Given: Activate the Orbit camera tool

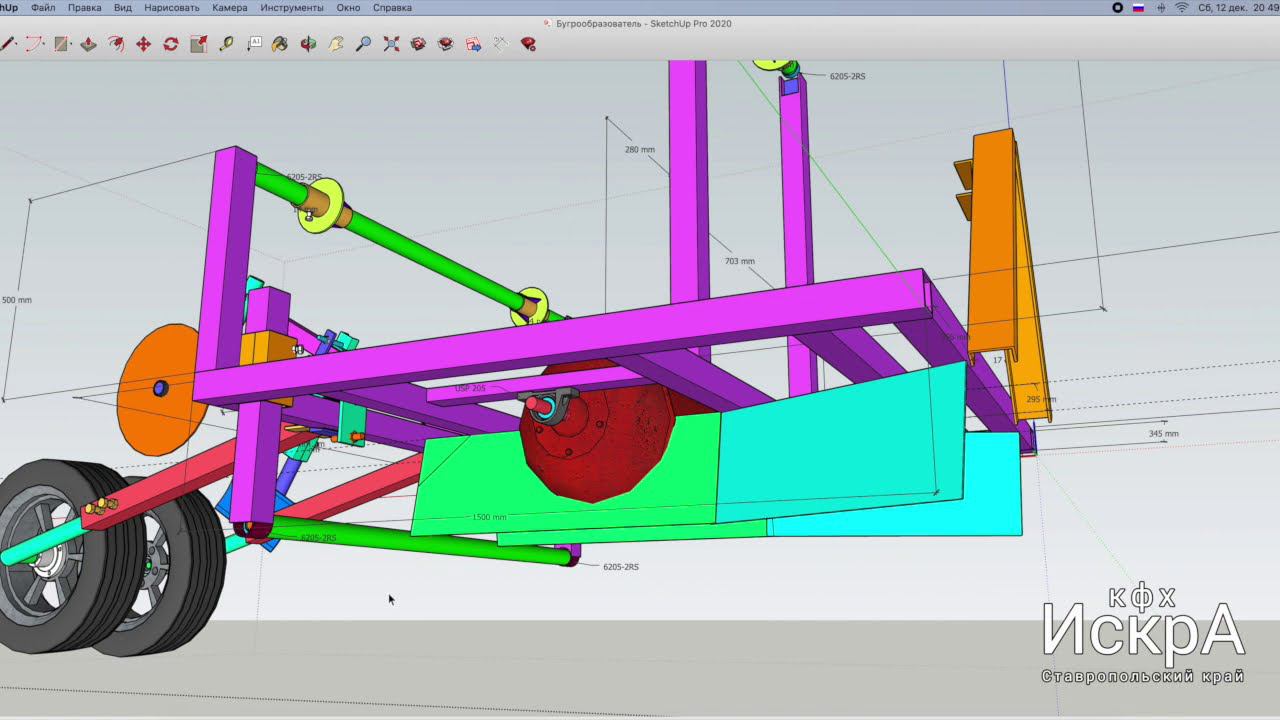Looking at the screenshot, I should tap(309, 44).
